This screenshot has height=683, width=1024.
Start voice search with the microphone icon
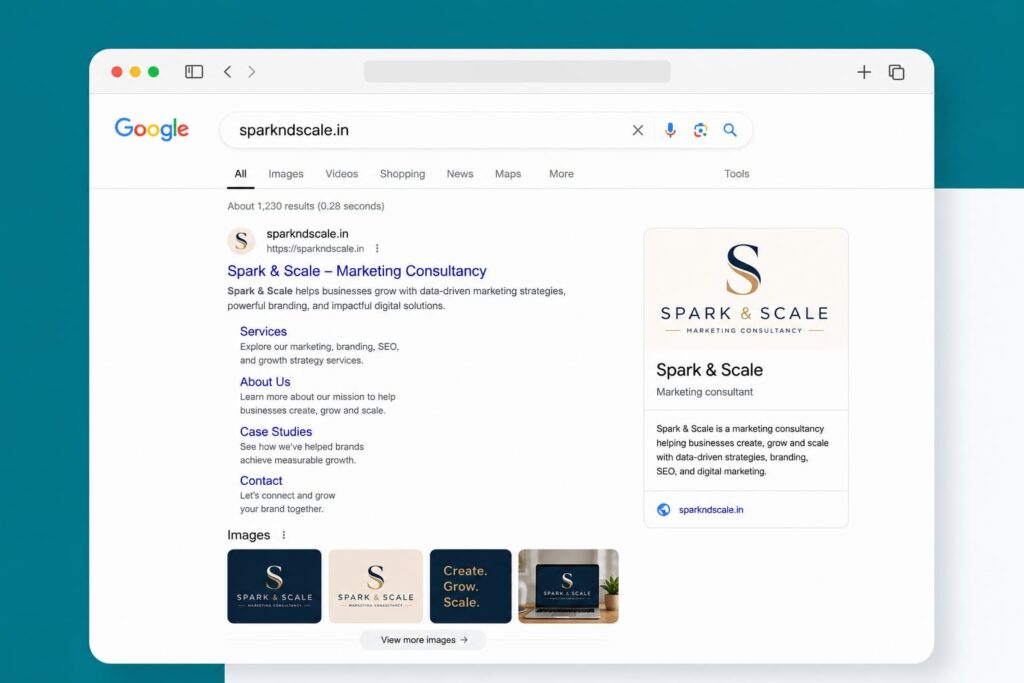click(670, 131)
